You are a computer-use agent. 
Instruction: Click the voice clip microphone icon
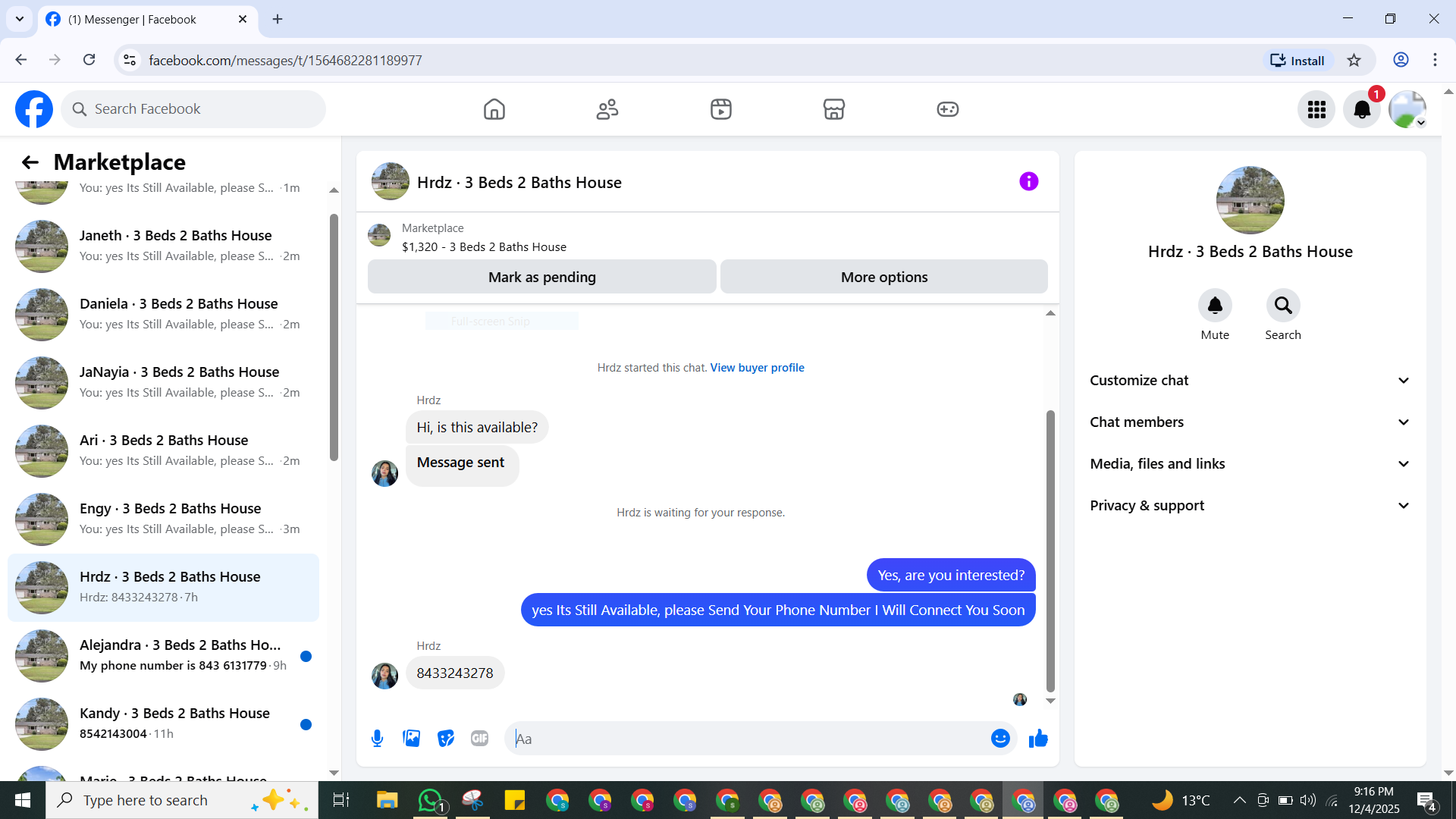377,738
